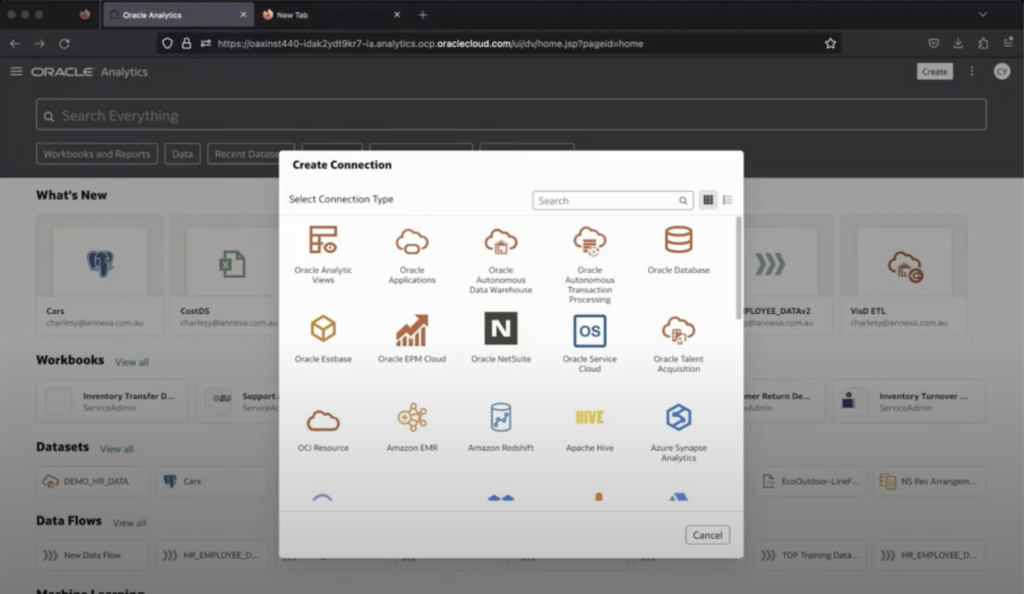The height and width of the screenshot is (594, 1024).
Task: Open the Cars dataset in Datasets row
Action: point(212,481)
